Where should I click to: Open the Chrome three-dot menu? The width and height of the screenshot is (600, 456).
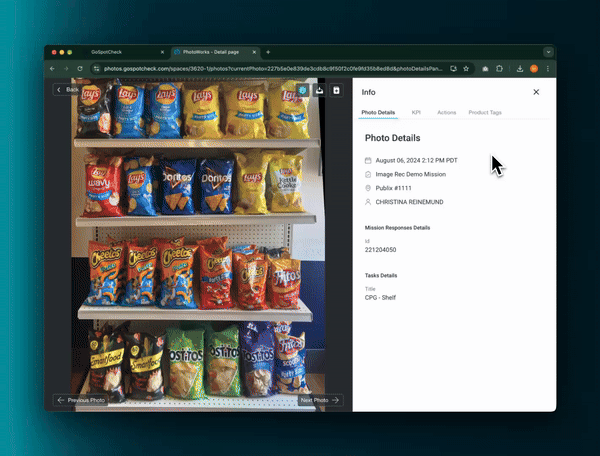pyautogui.click(x=548, y=69)
